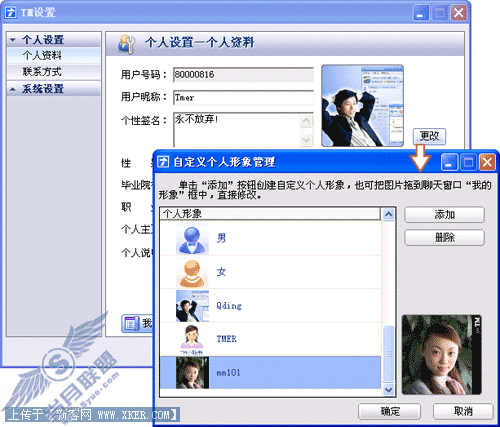This screenshot has width=500, height=427.
Task: Pick the TMER cartoon girl avatar
Action: pos(192,339)
